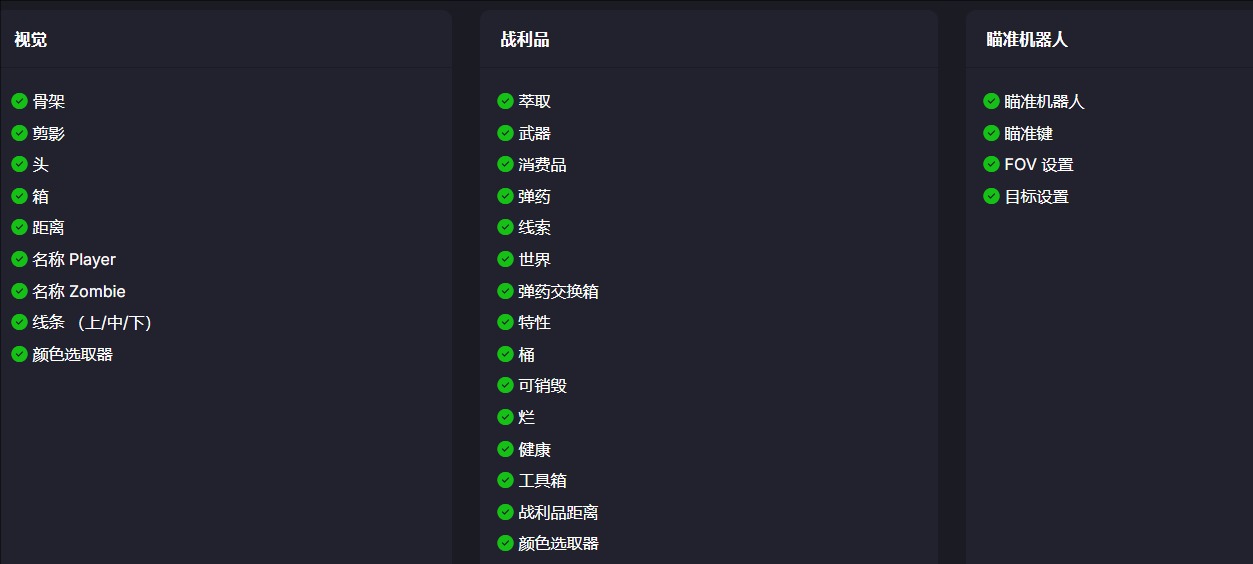
Task: Select the check icon beside 武器
Action: [505, 132]
